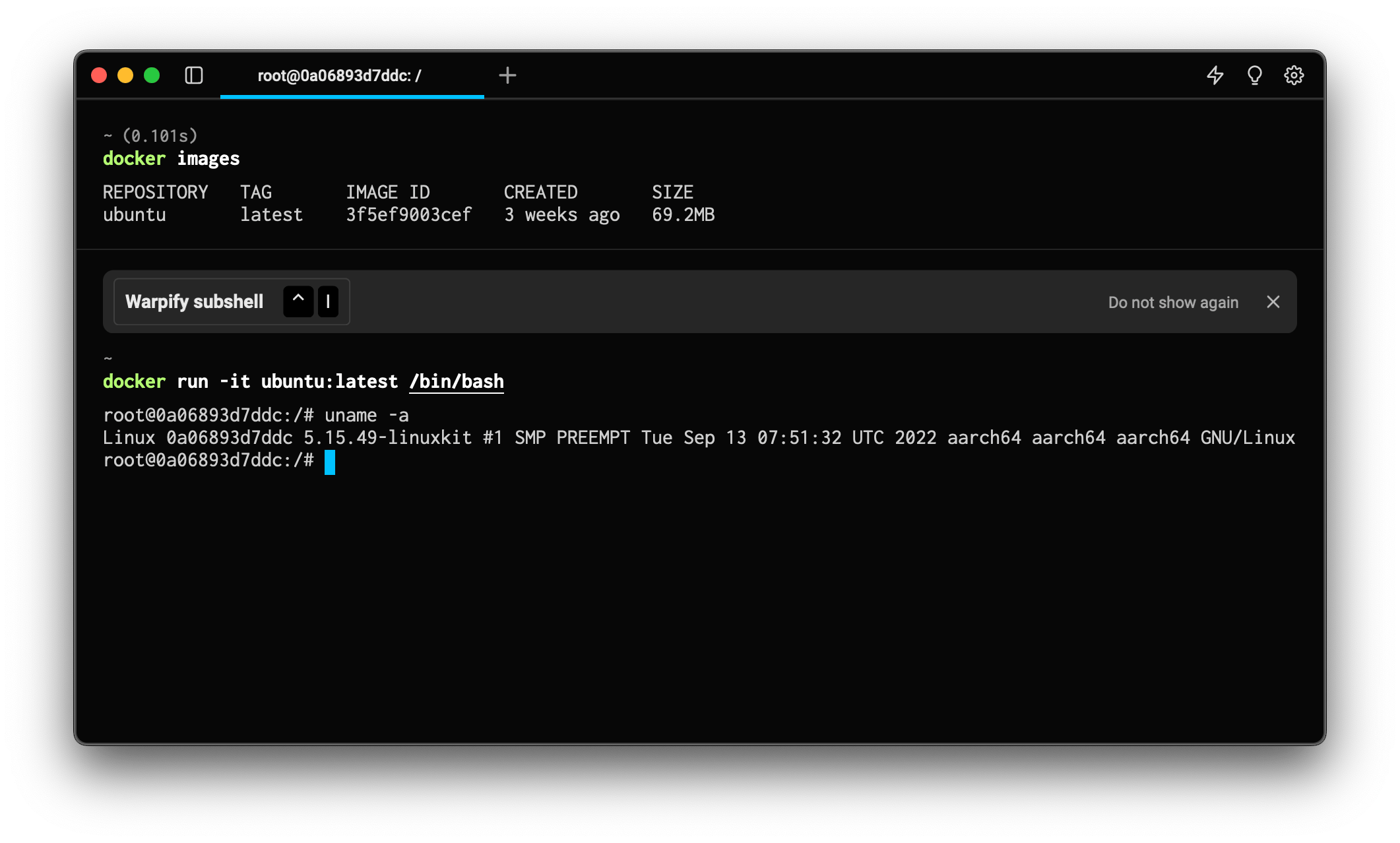Image resolution: width=1400 pixels, height=843 pixels.
Task: Click the uname -a output line
Action: [698, 438]
